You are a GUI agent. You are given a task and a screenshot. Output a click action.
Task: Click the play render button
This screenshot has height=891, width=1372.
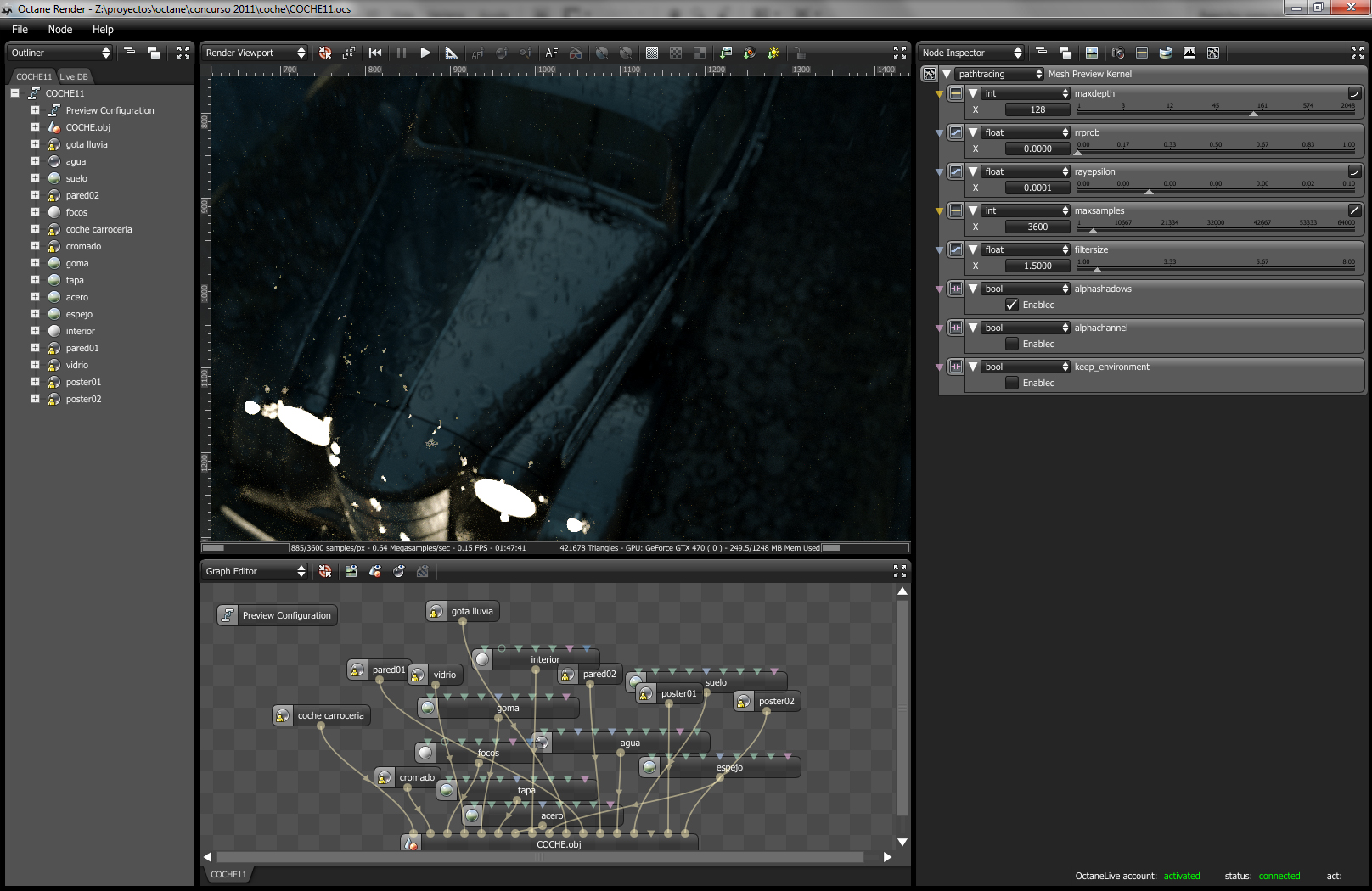425,53
